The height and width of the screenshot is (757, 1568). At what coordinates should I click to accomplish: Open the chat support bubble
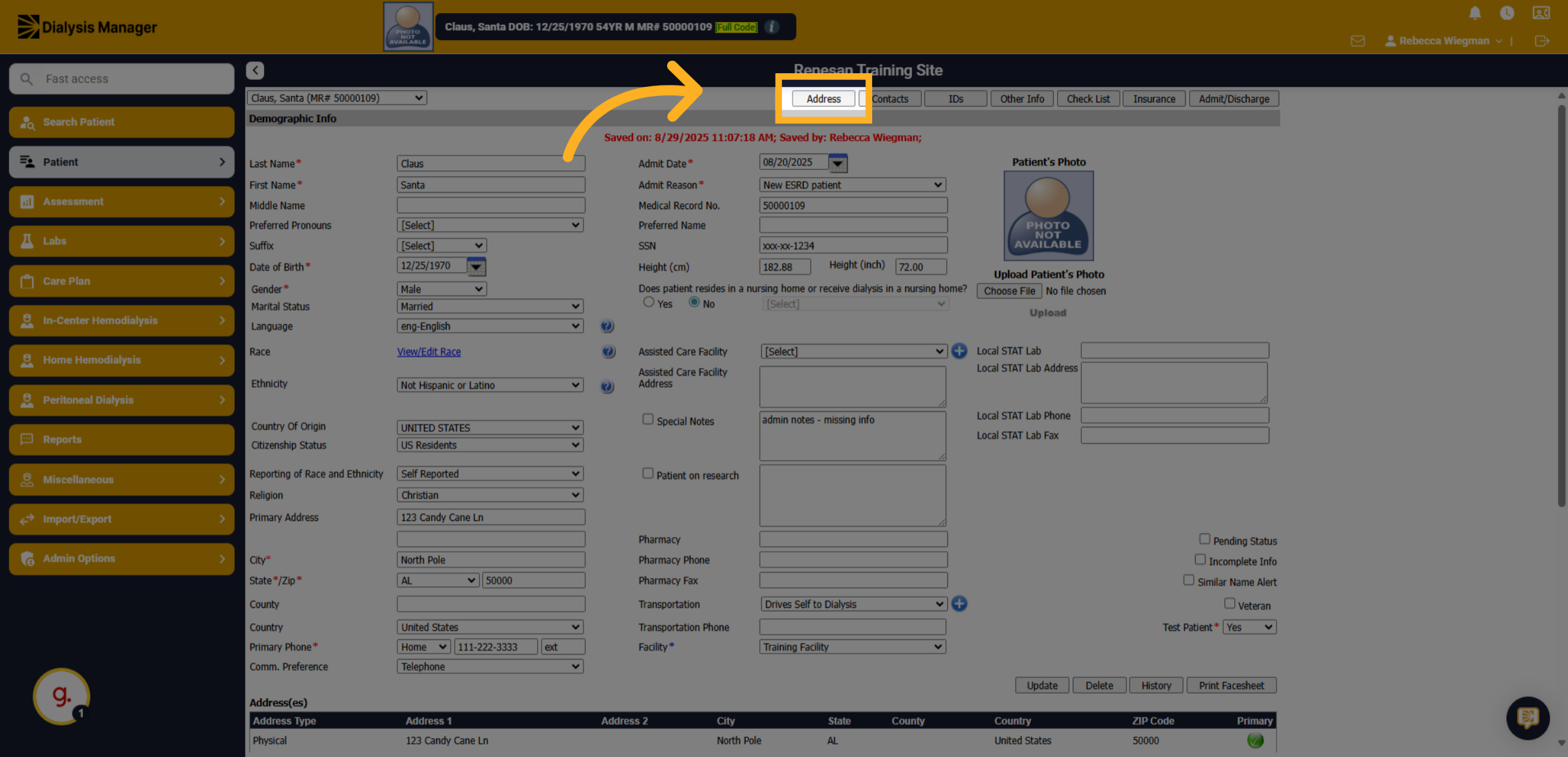[1527, 718]
